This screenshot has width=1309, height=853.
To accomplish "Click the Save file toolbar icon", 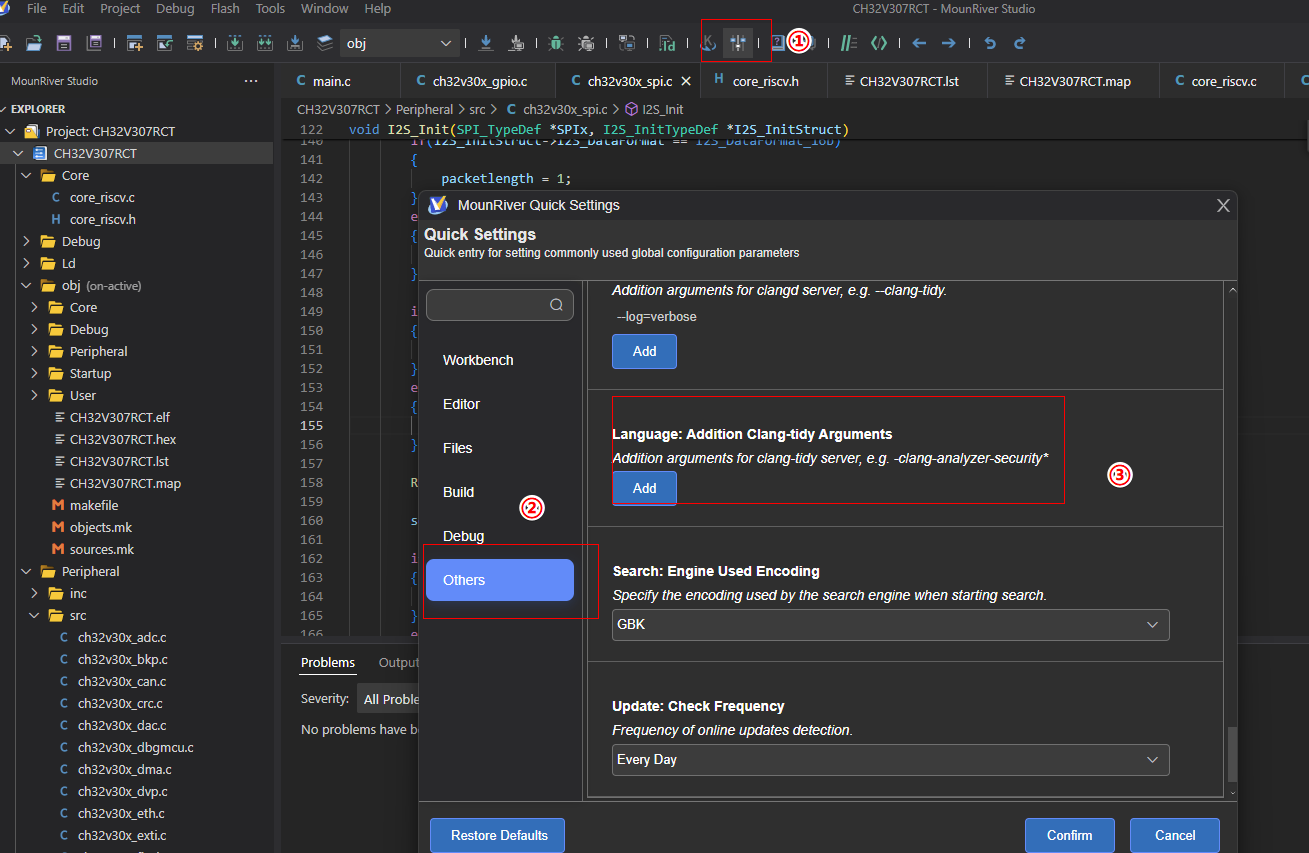I will 63,43.
